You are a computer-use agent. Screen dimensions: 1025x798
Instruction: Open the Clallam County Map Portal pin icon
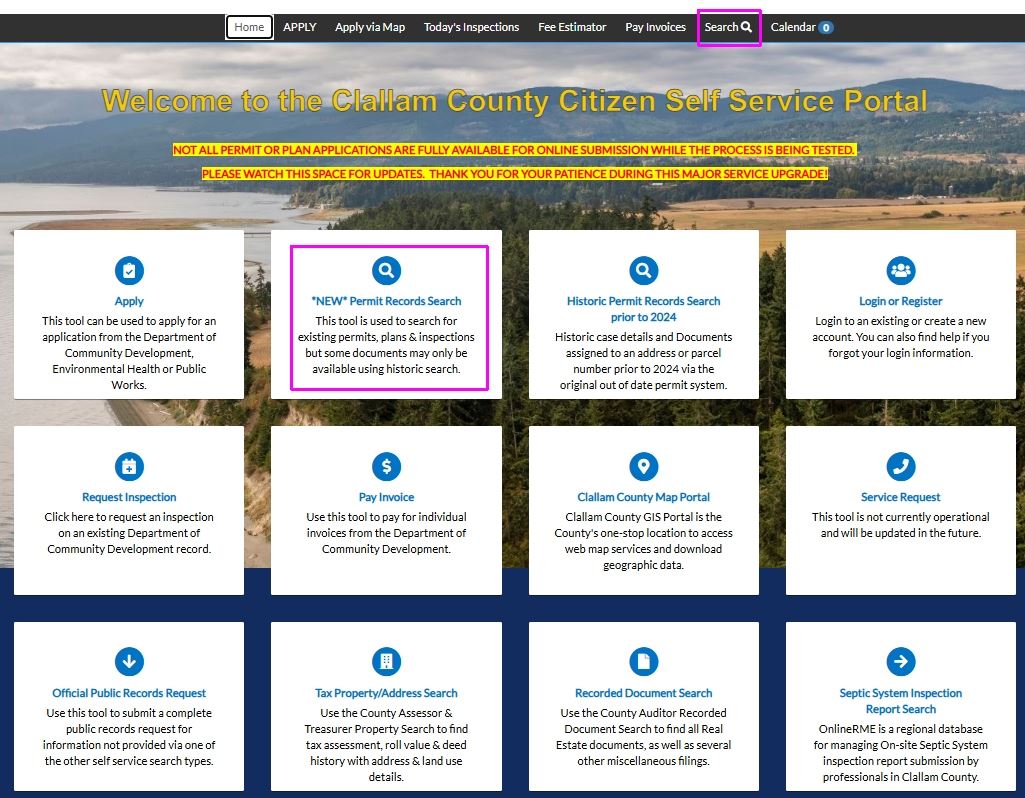[x=643, y=465]
